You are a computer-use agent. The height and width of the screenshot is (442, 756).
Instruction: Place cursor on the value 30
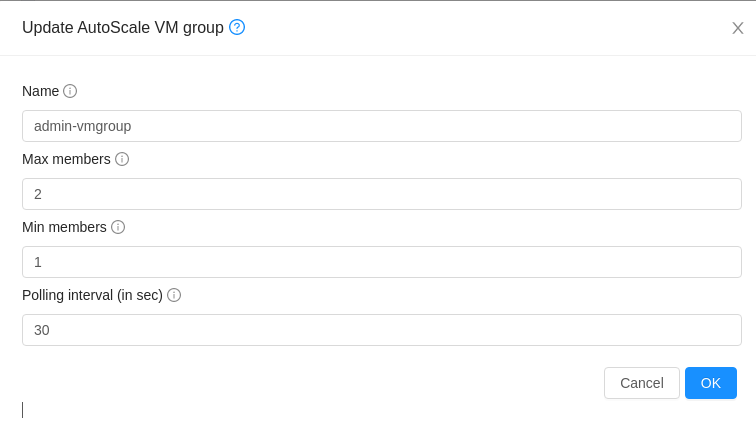[42, 330]
